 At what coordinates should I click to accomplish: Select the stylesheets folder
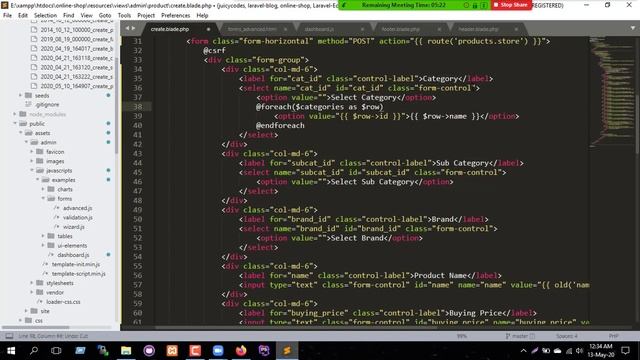coord(60,283)
